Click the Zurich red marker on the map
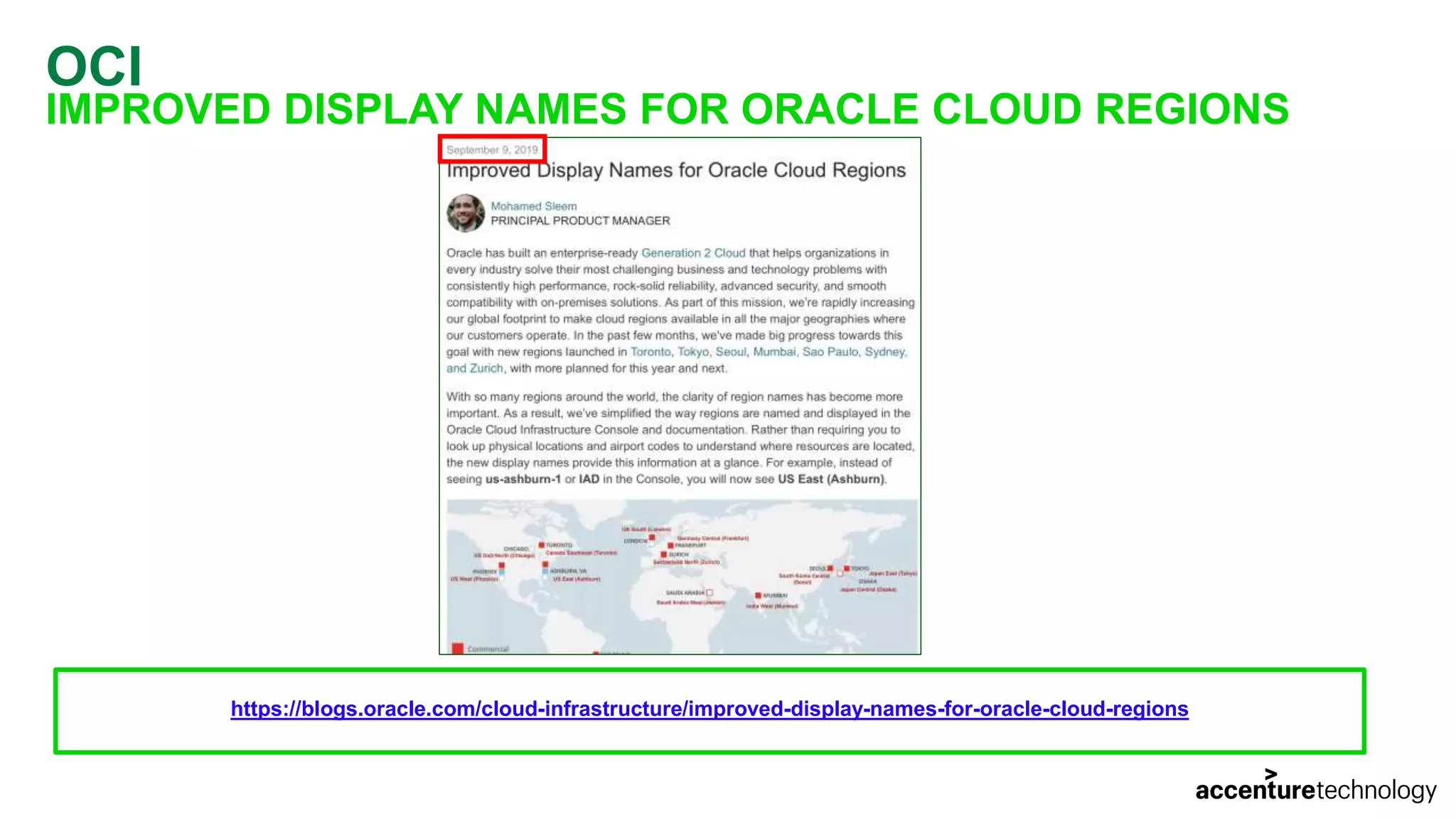Image resolution: width=1456 pixels, height=819 pixels. coord(663,555)
